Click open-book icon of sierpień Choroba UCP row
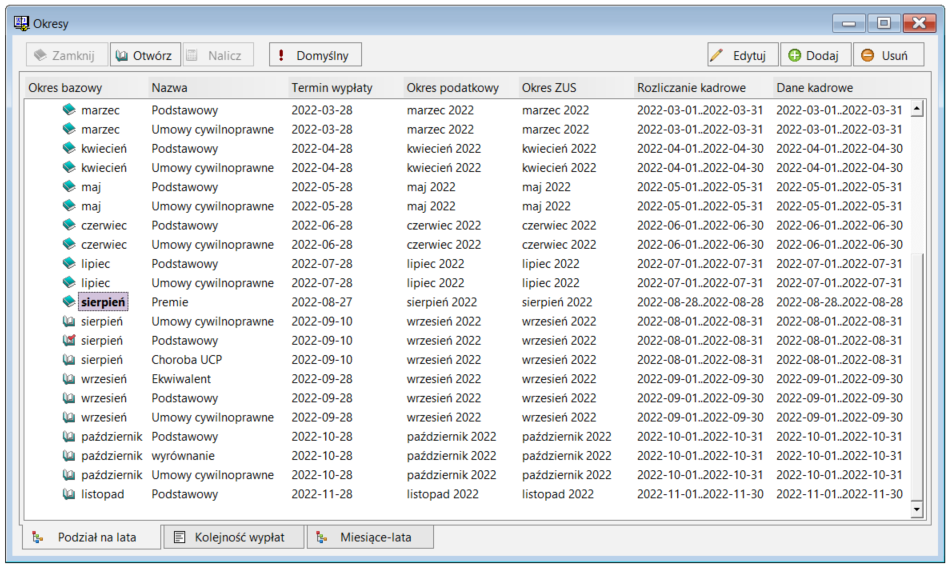Screen dimensions: 948x565 pyautogui.click(x=70, y=360)
